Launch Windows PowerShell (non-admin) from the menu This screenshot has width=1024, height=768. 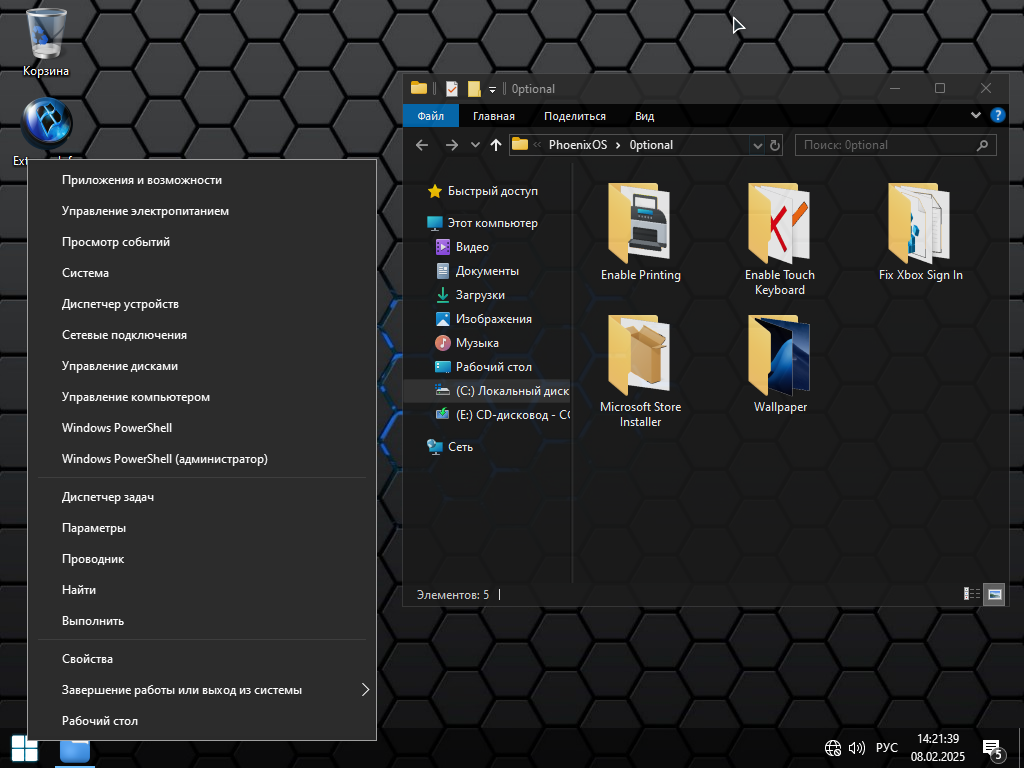(x=202, y=428)
